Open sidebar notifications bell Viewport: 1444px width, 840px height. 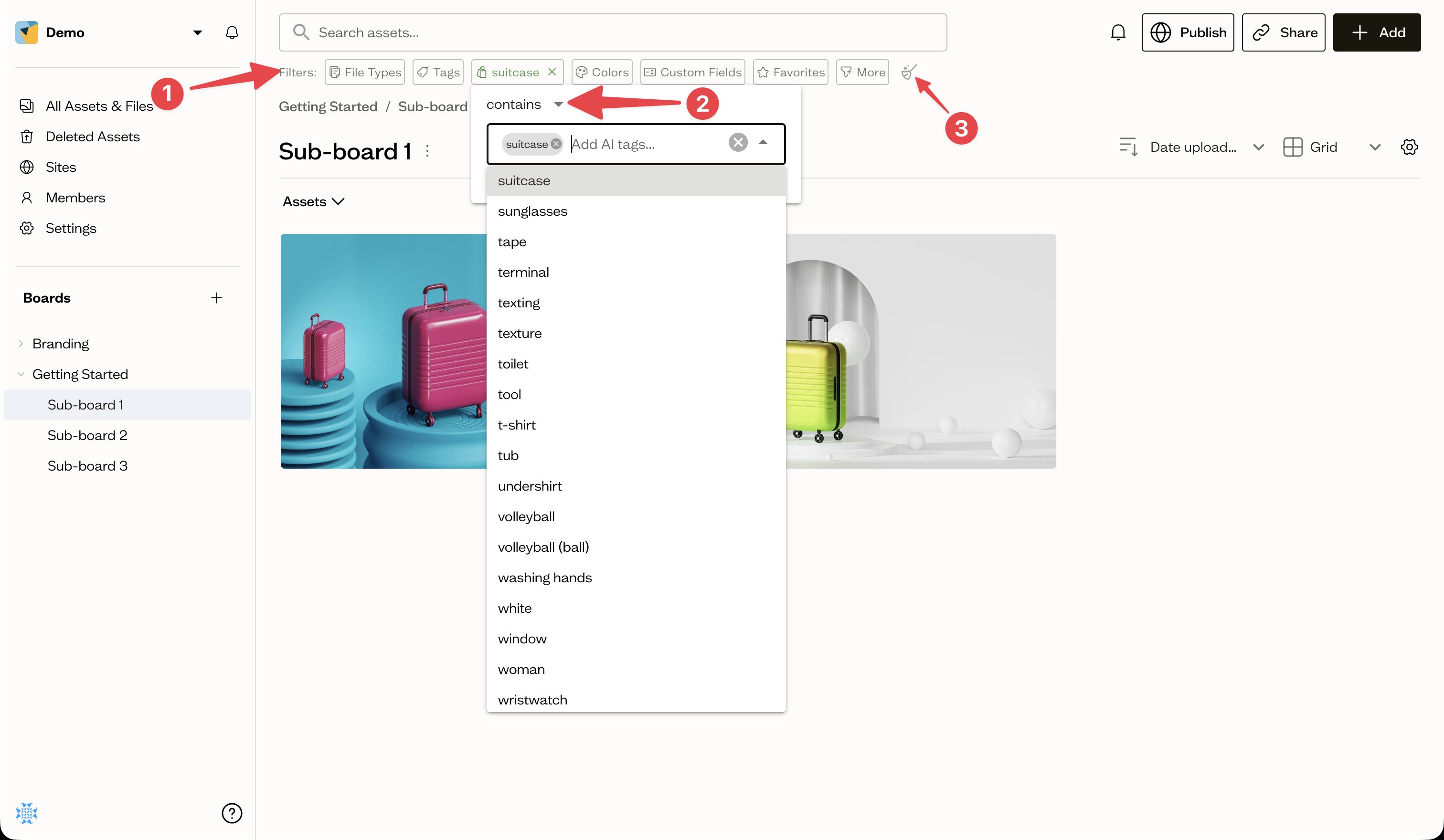(232, 32)
